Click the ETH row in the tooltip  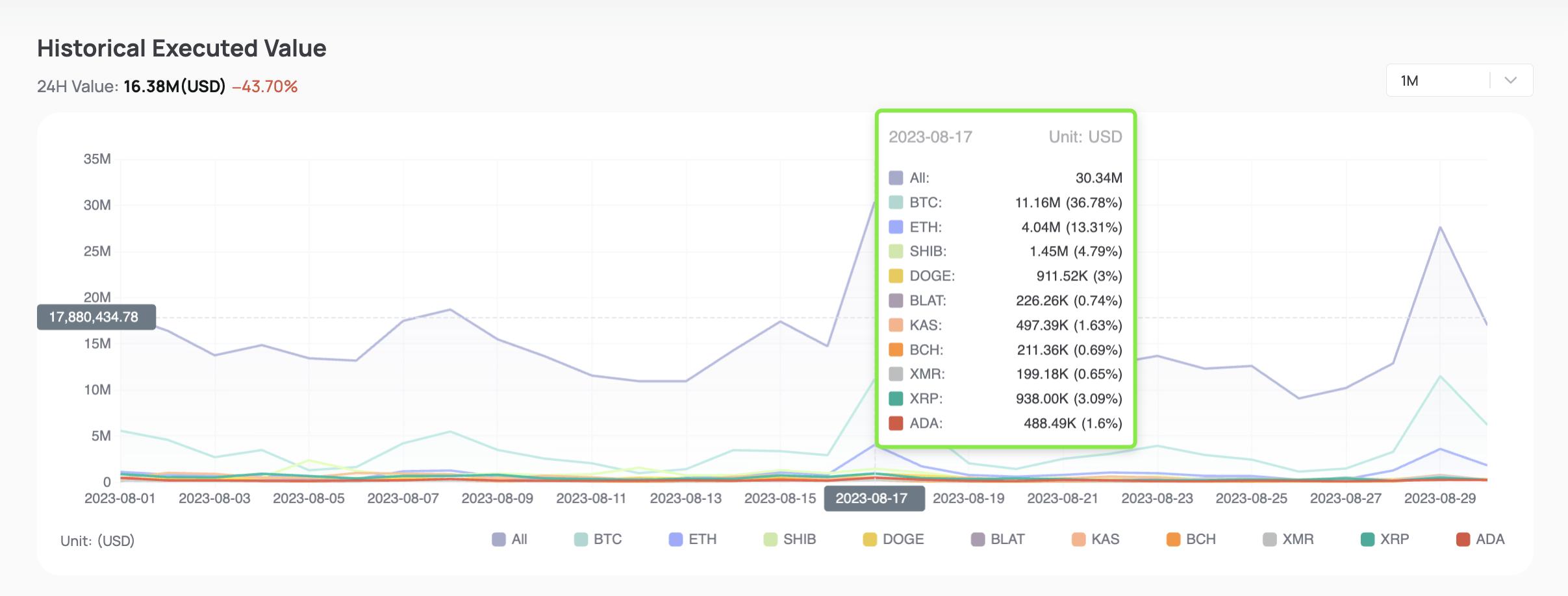click(x=1005, y=227)
